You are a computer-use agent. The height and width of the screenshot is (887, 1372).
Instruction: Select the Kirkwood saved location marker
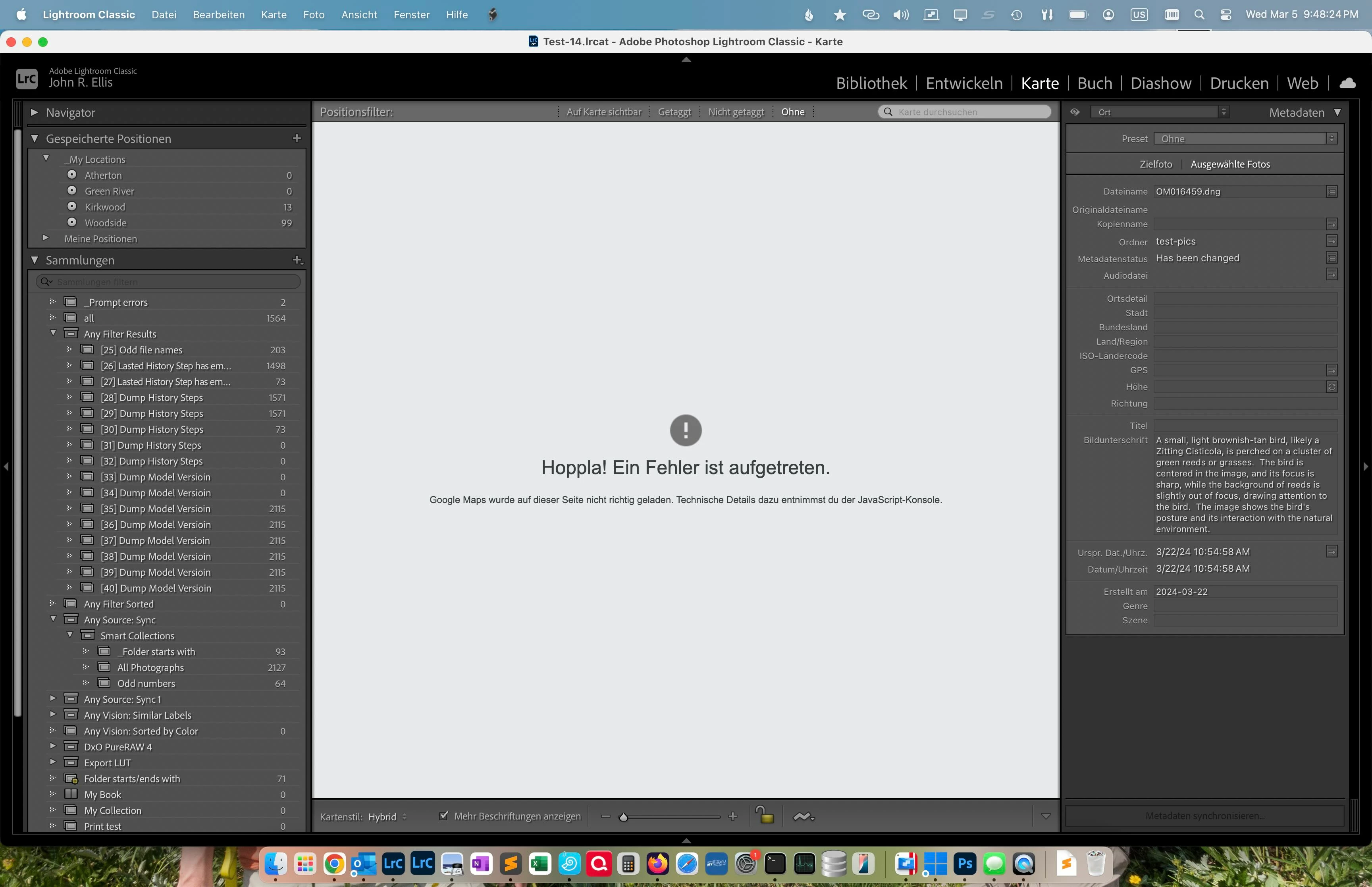point(72,206)
